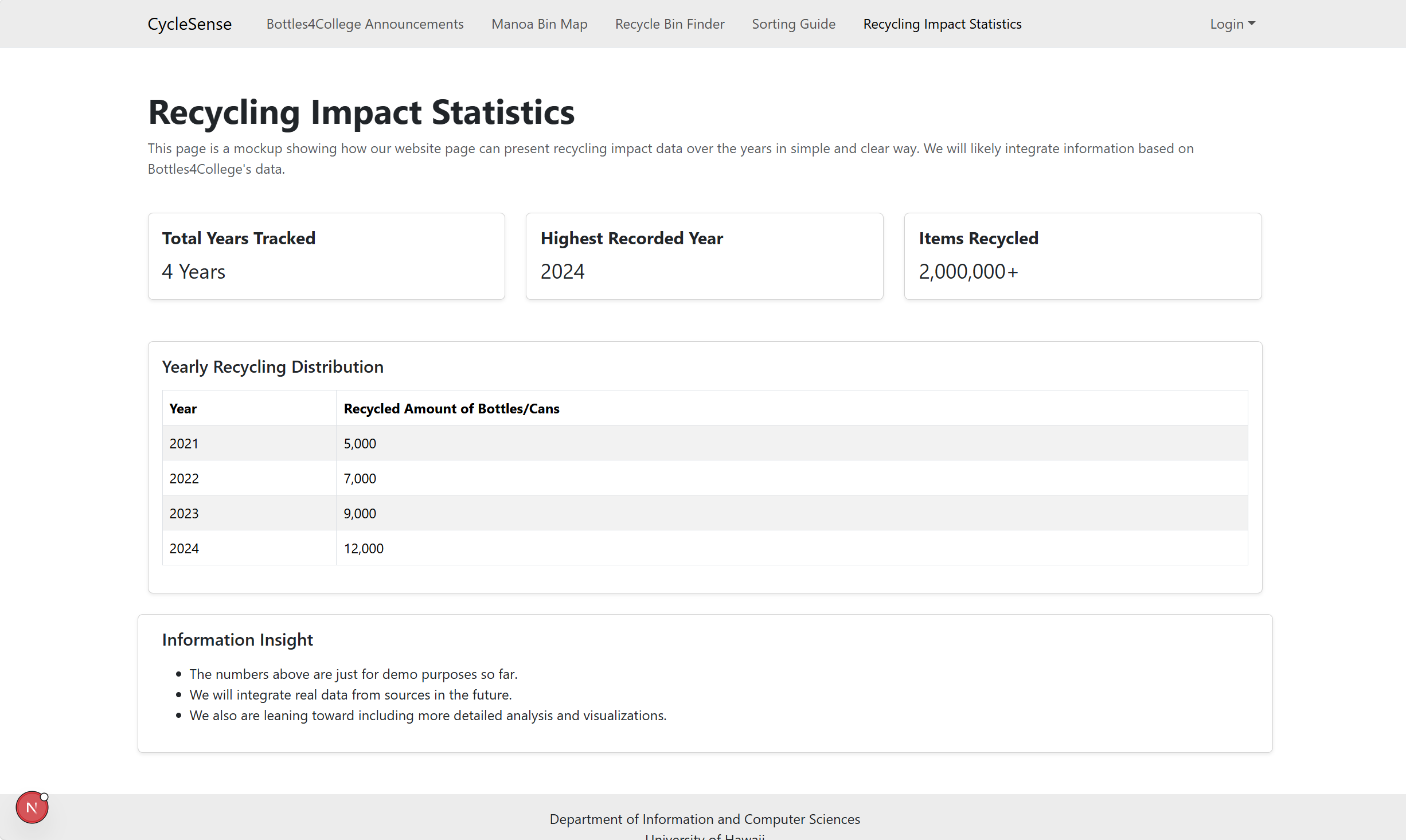Click the red Next.js dev tools icon
The height and width of the screenshot is (840, 1406).
coord(32,807)
